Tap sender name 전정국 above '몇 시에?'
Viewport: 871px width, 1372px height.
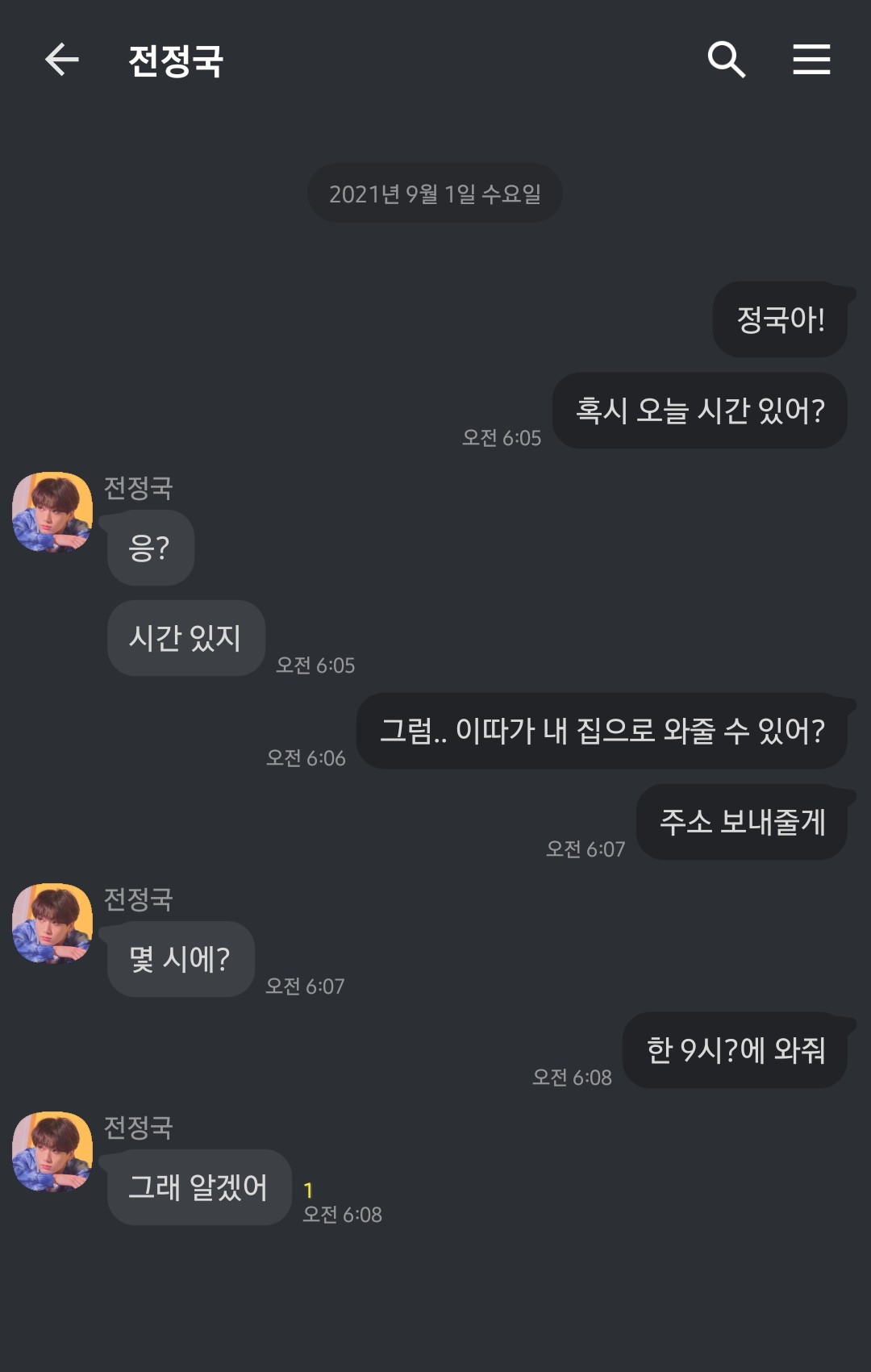(x=139, y=899)
